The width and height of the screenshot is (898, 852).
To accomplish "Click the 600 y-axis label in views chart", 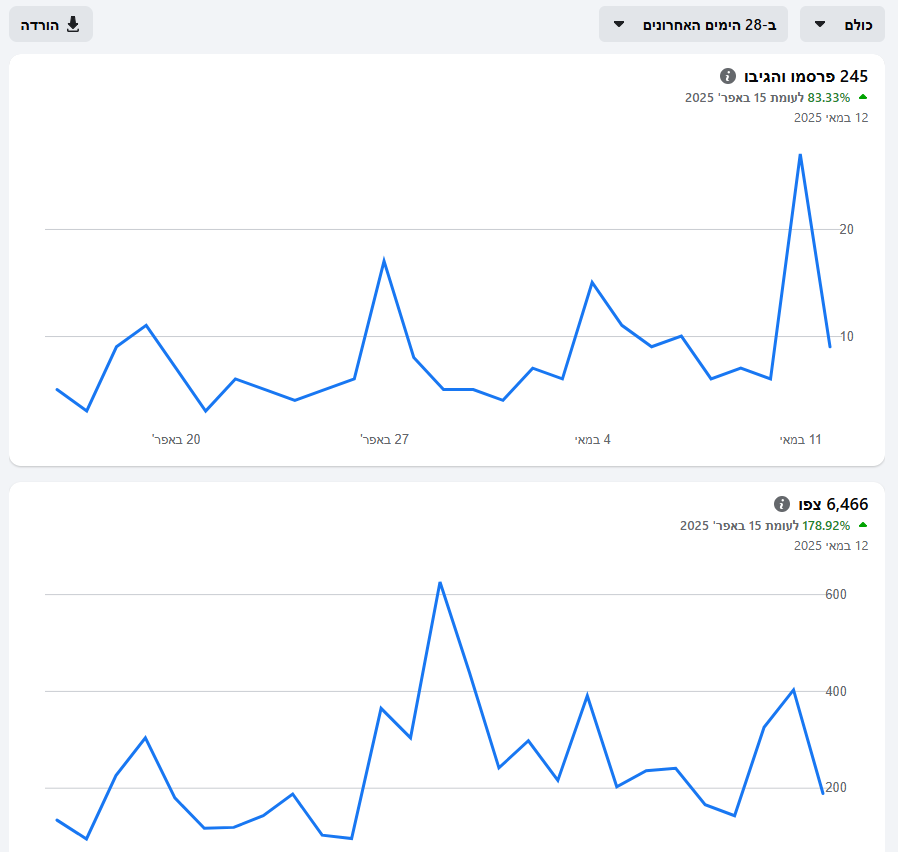I will 836,594.
